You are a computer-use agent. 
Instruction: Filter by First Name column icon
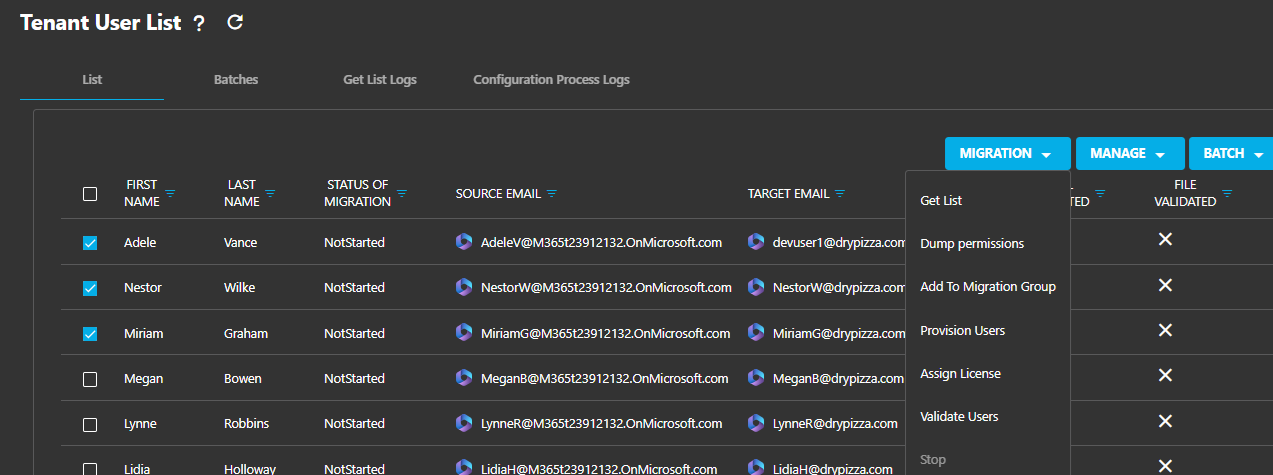point(170,193)
